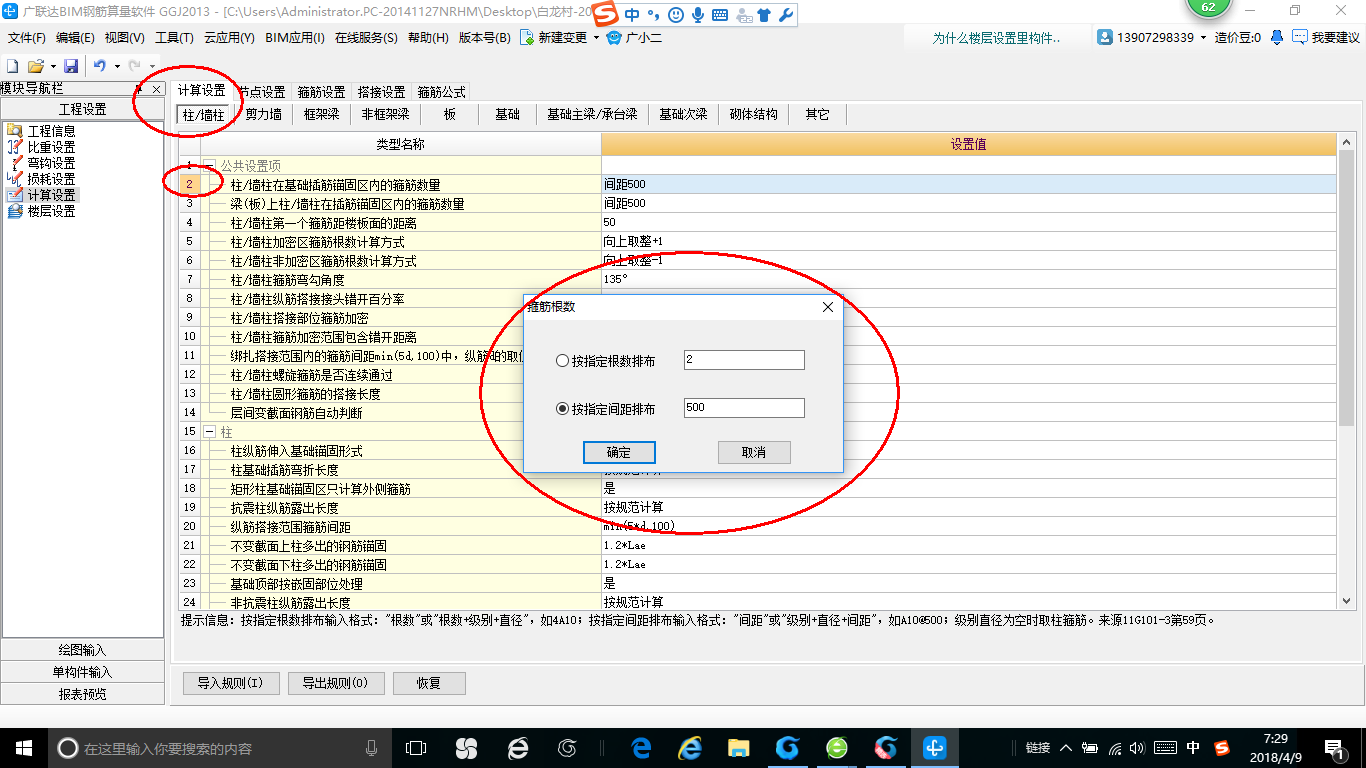Viewport: 1366px width, 768px height.
Task: Switch to the 节点设置 tab
Action: 261,91
